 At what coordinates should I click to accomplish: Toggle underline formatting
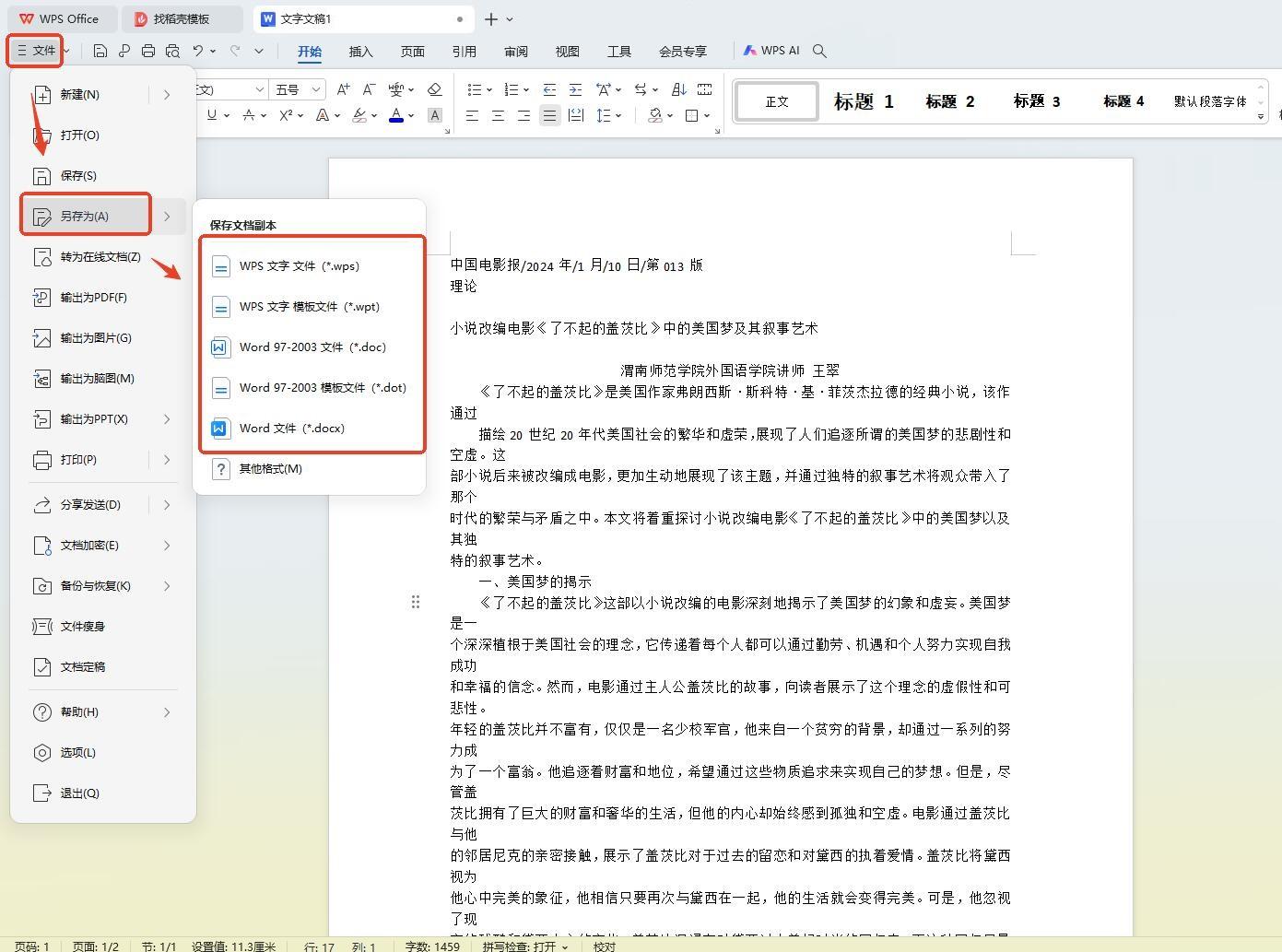pyautogui.click(x=210, y=114)
